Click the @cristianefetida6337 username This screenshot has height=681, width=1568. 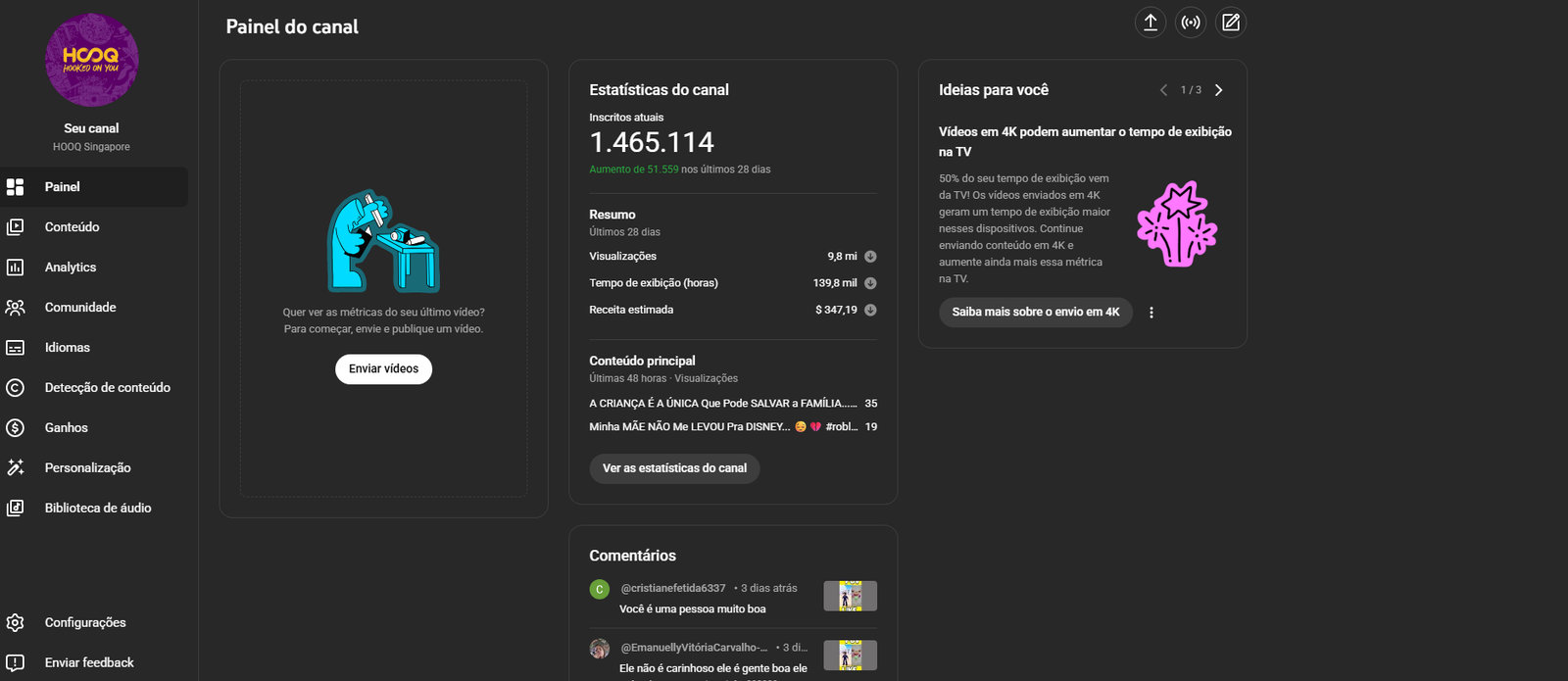(x=673, y=589)
